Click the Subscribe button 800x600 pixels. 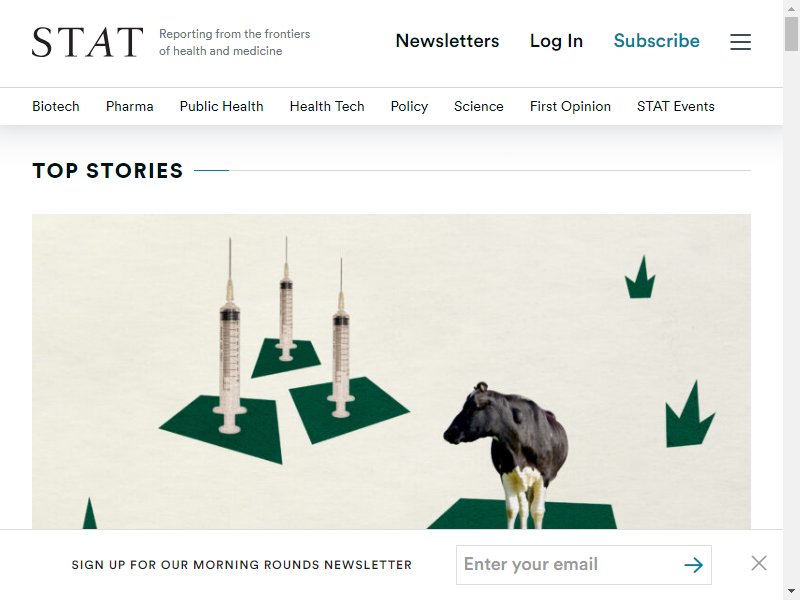[657, 41]
